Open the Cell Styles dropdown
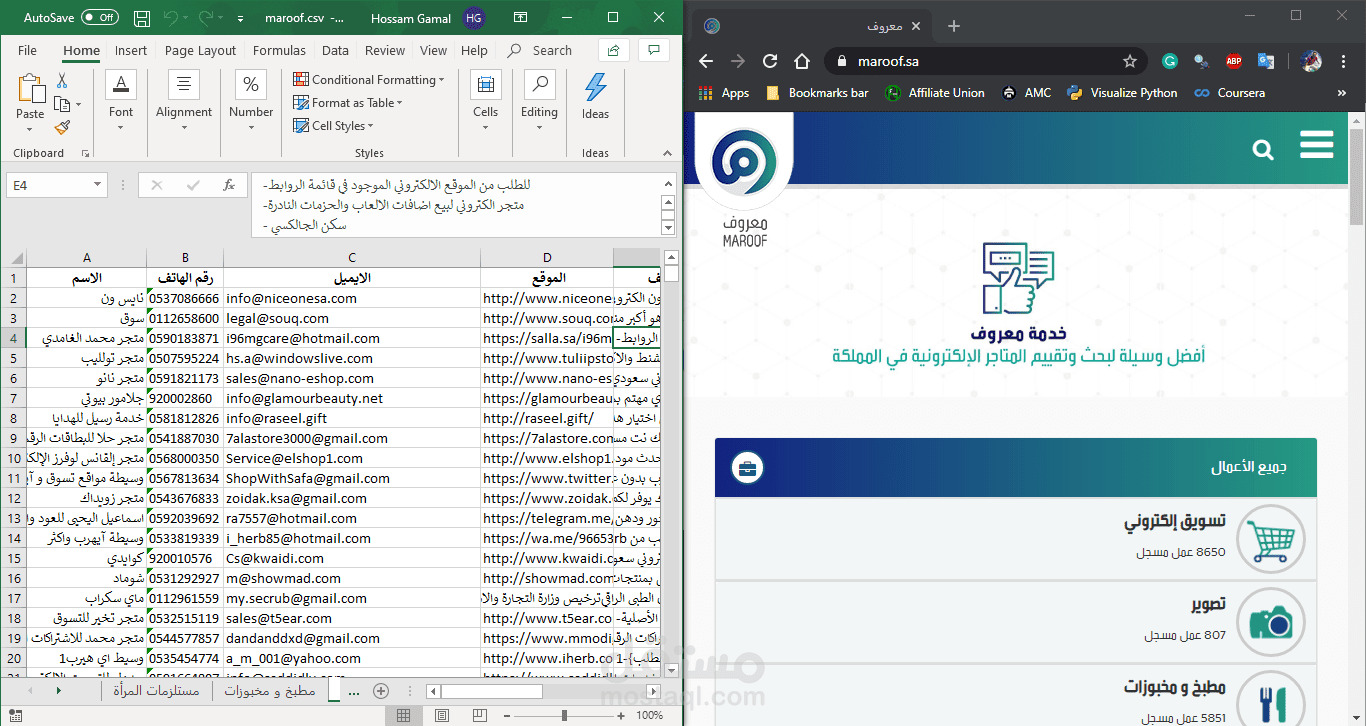 pyautogui.click(x=333, y=126)
